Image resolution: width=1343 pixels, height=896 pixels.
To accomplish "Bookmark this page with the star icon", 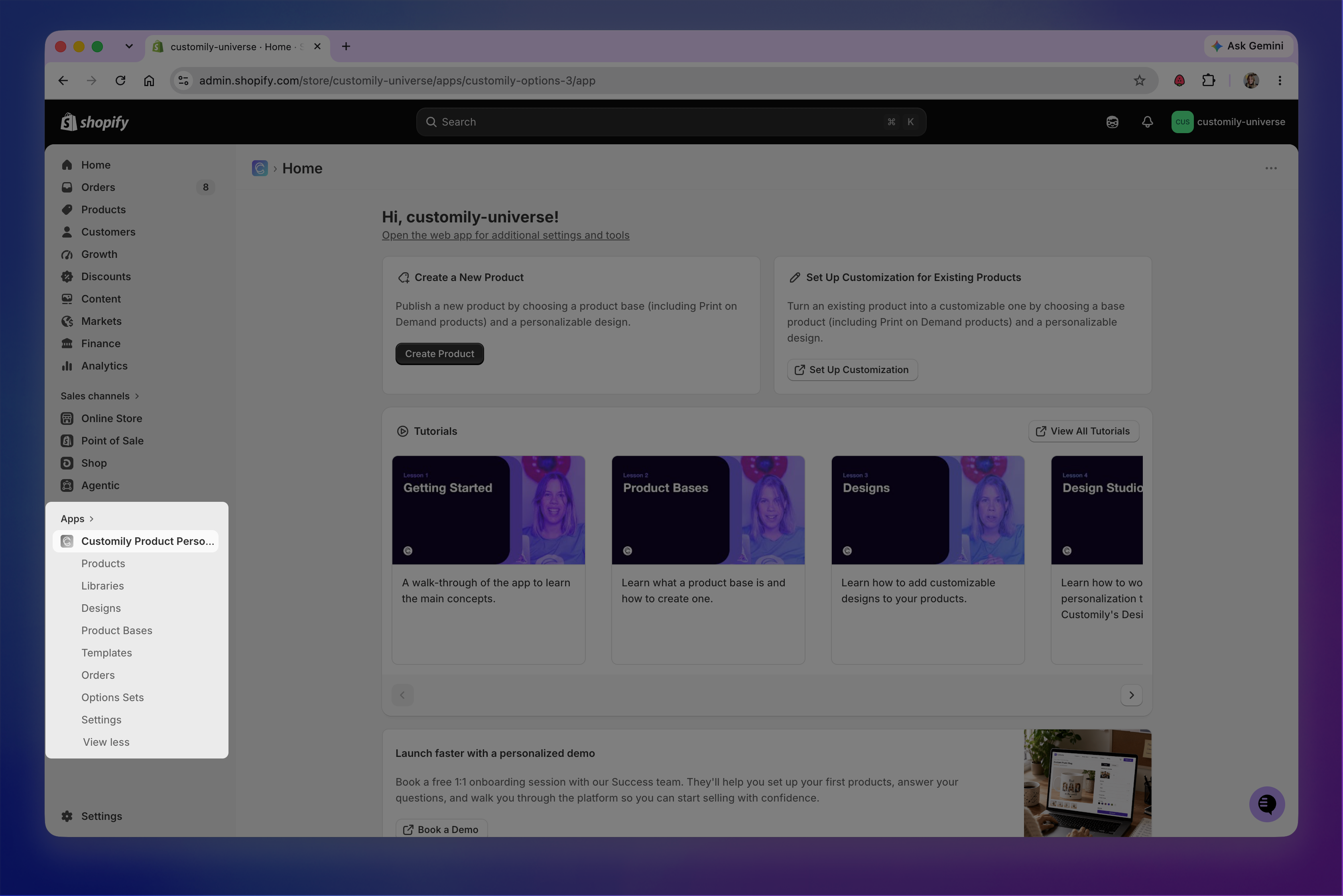I will tap(1139, 81).
